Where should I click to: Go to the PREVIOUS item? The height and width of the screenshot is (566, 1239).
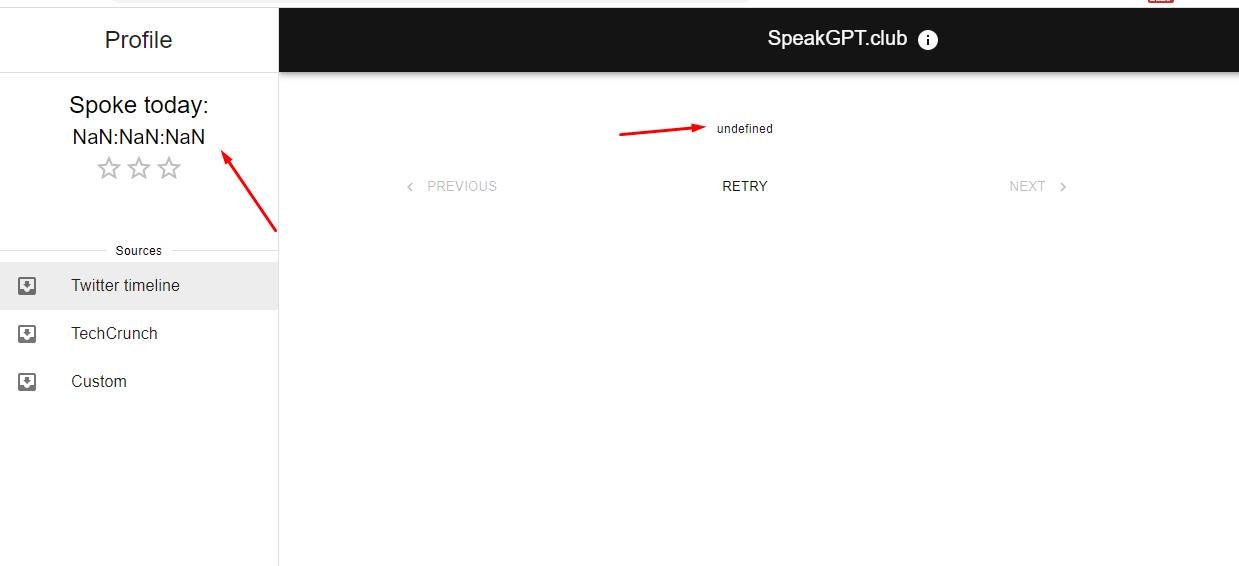451,186
